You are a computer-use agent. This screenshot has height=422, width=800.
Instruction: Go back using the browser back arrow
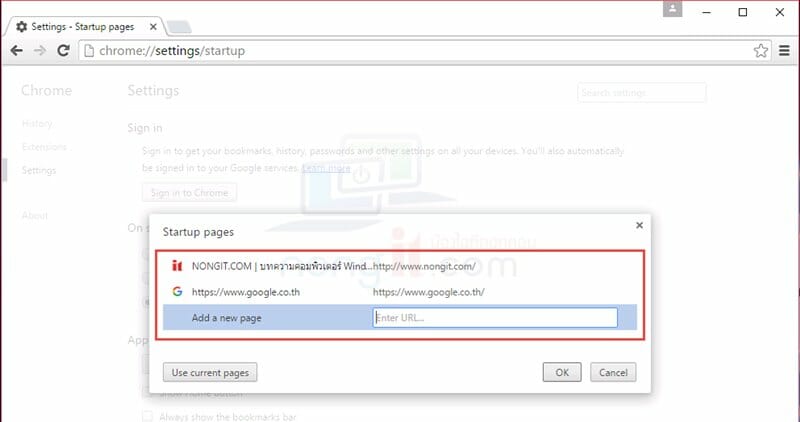16,51
